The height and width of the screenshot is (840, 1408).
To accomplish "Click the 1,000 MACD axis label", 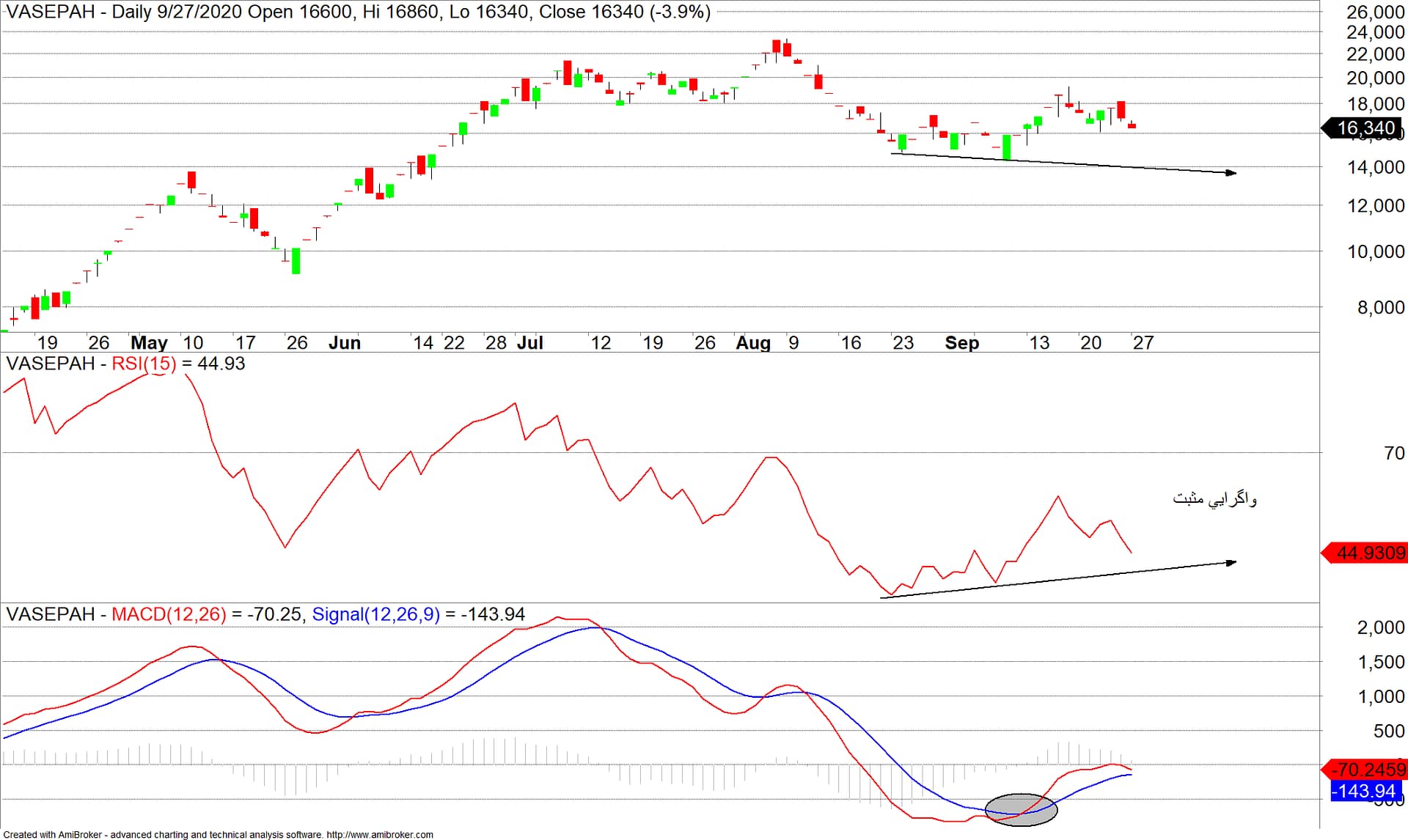I will [x=1381, y=697].
